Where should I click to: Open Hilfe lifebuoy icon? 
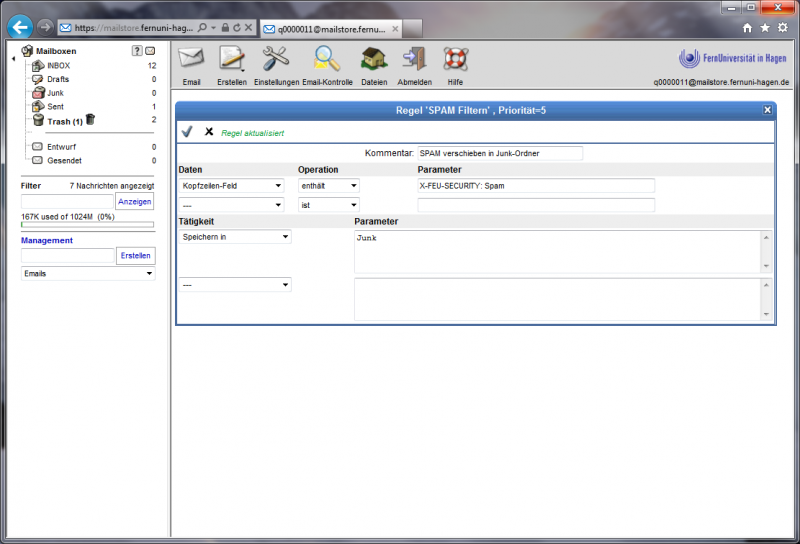click(x=455, y=60)
